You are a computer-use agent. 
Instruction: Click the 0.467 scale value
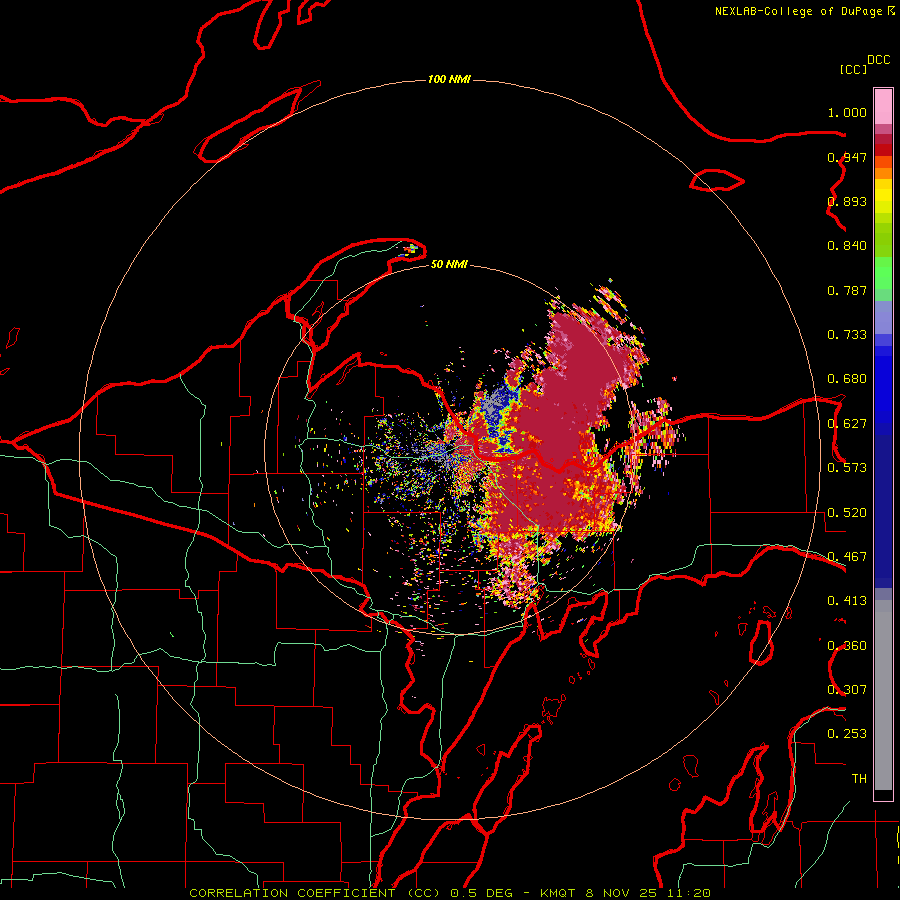[847, 557]
